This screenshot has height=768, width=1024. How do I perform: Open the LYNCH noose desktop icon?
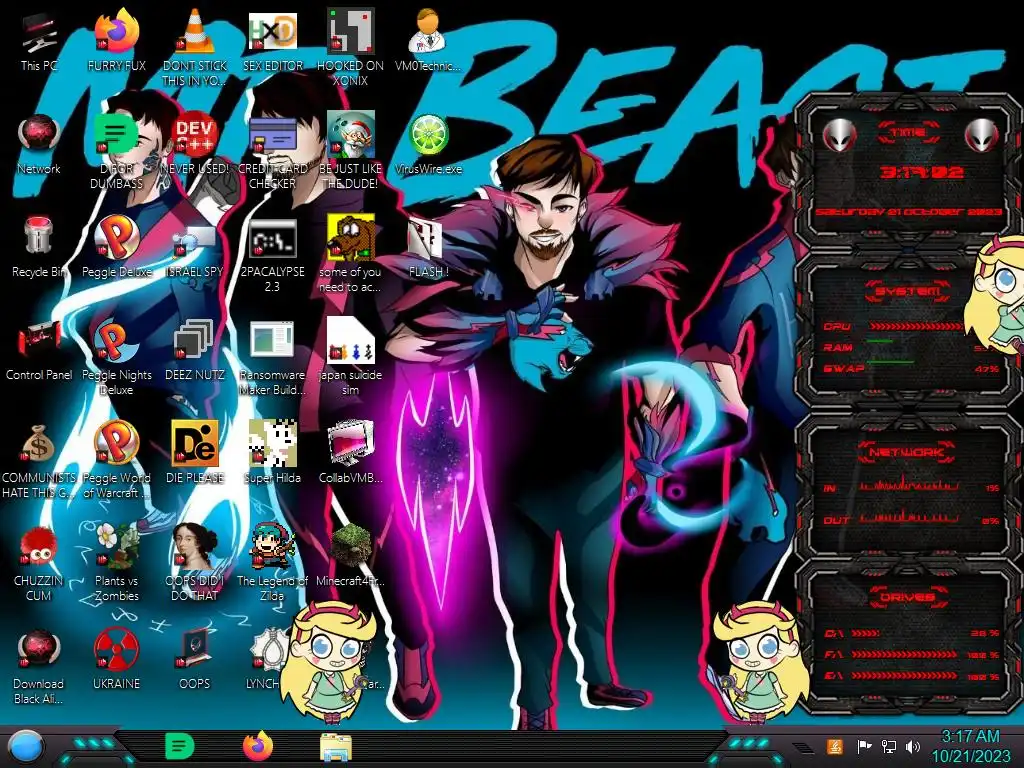click(x=268, y=650)
